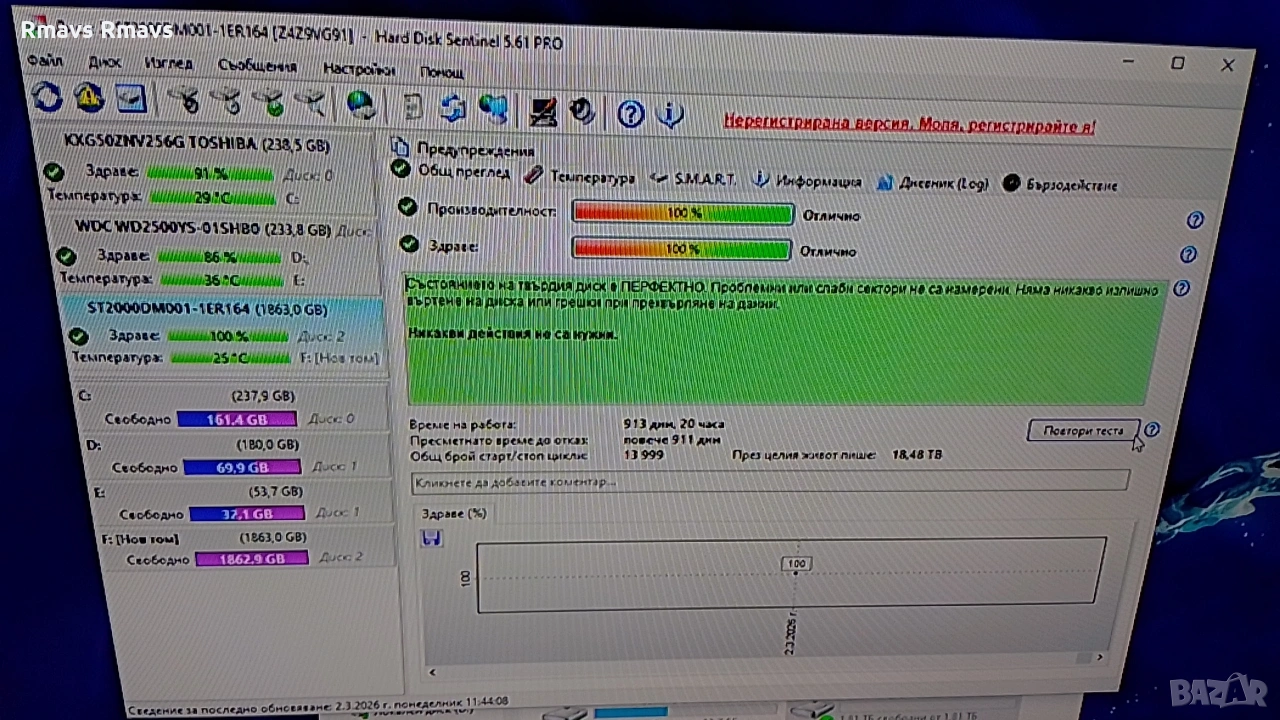
Task: Click the globe toolbar icon
Action: 361,103
